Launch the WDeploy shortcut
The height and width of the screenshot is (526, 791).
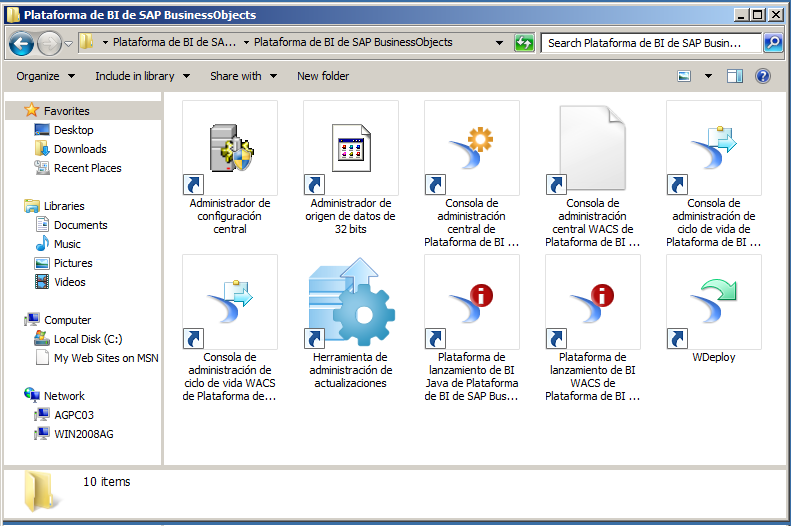[x=714, y=303]
